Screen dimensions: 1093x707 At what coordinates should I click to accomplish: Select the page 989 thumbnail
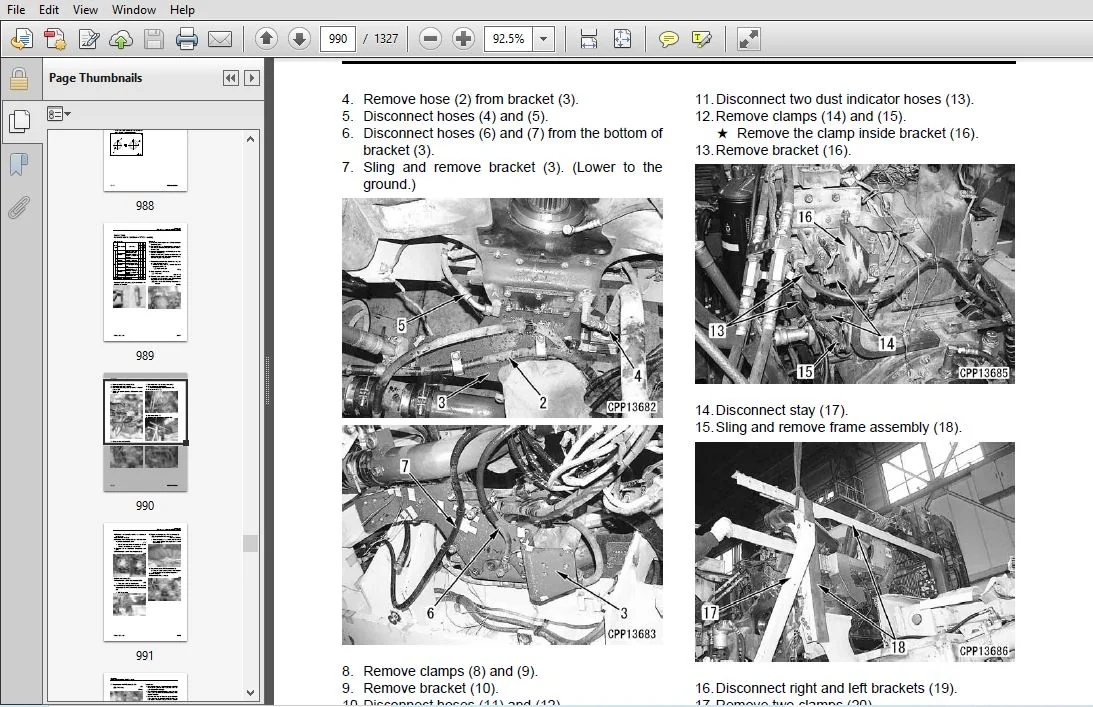145,282
